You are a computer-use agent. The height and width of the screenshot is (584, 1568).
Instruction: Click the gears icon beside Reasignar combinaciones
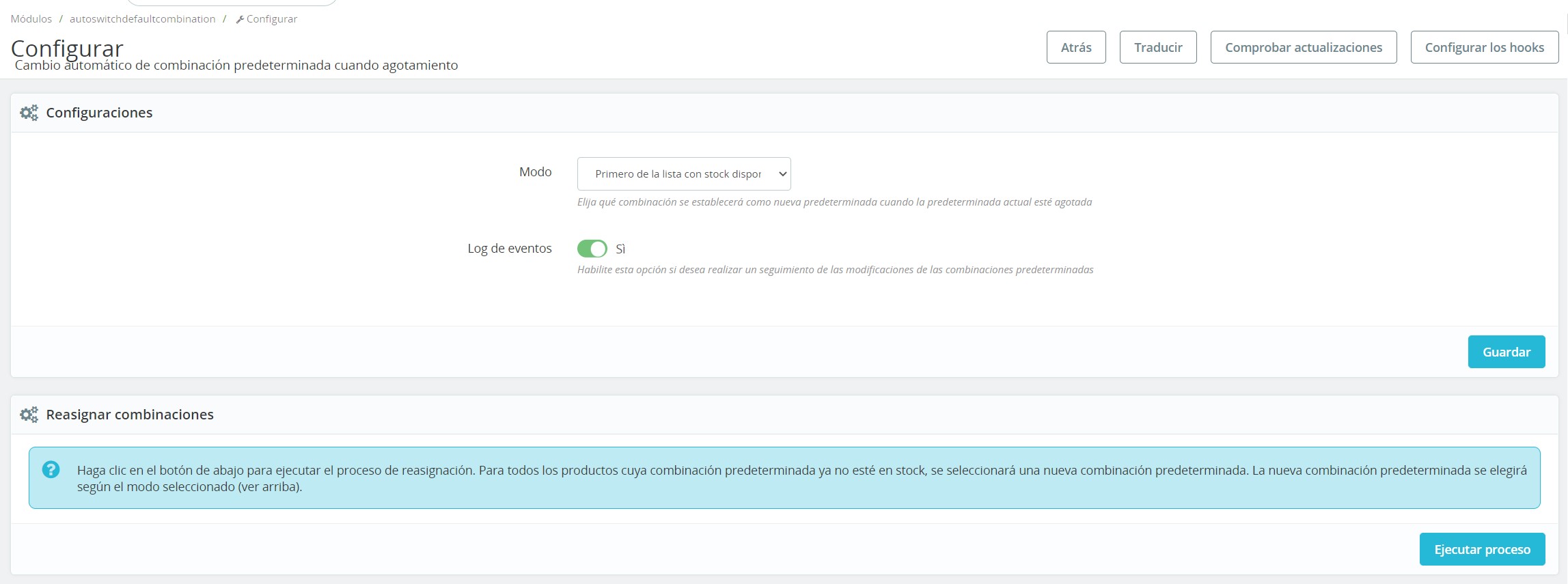click(x=29, y=415)
